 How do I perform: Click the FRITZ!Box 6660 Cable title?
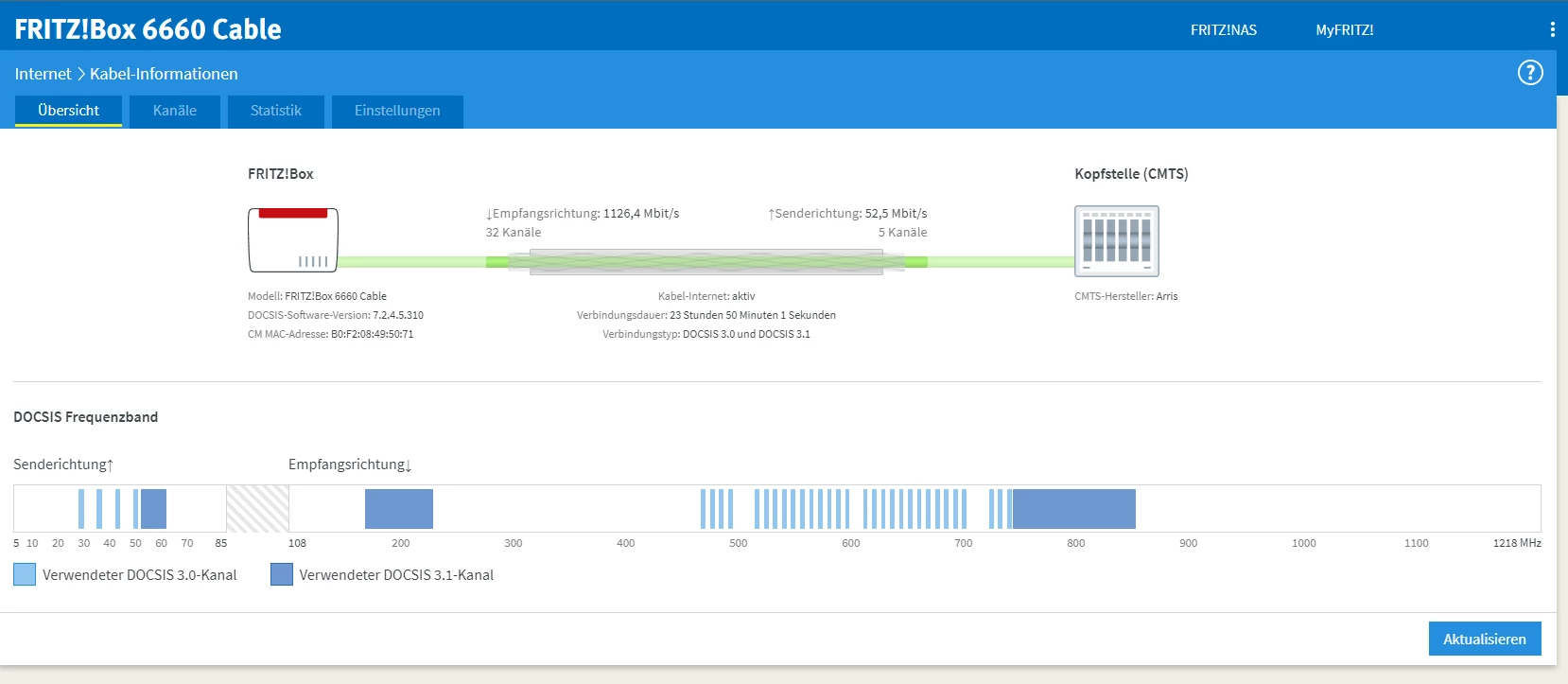pyautogui.click(x=148, y=29)
